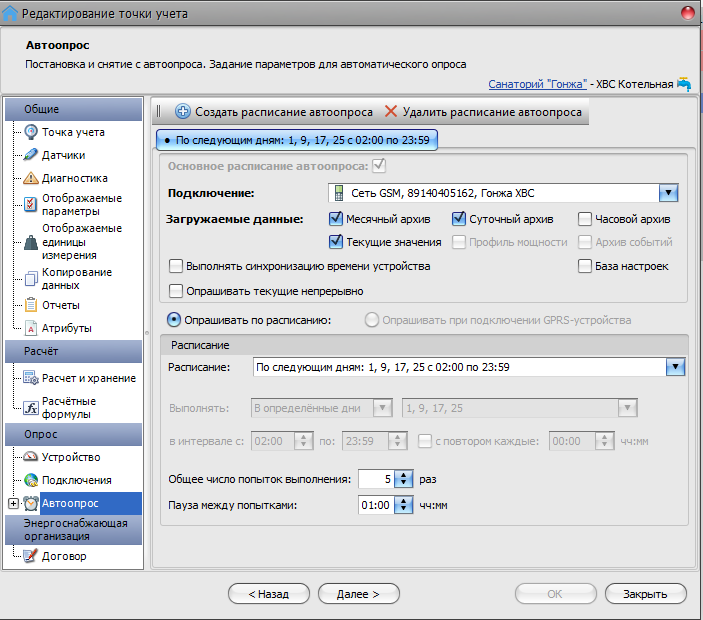
Task: Click the Устройство gauge icon
Action: [30, 457]
